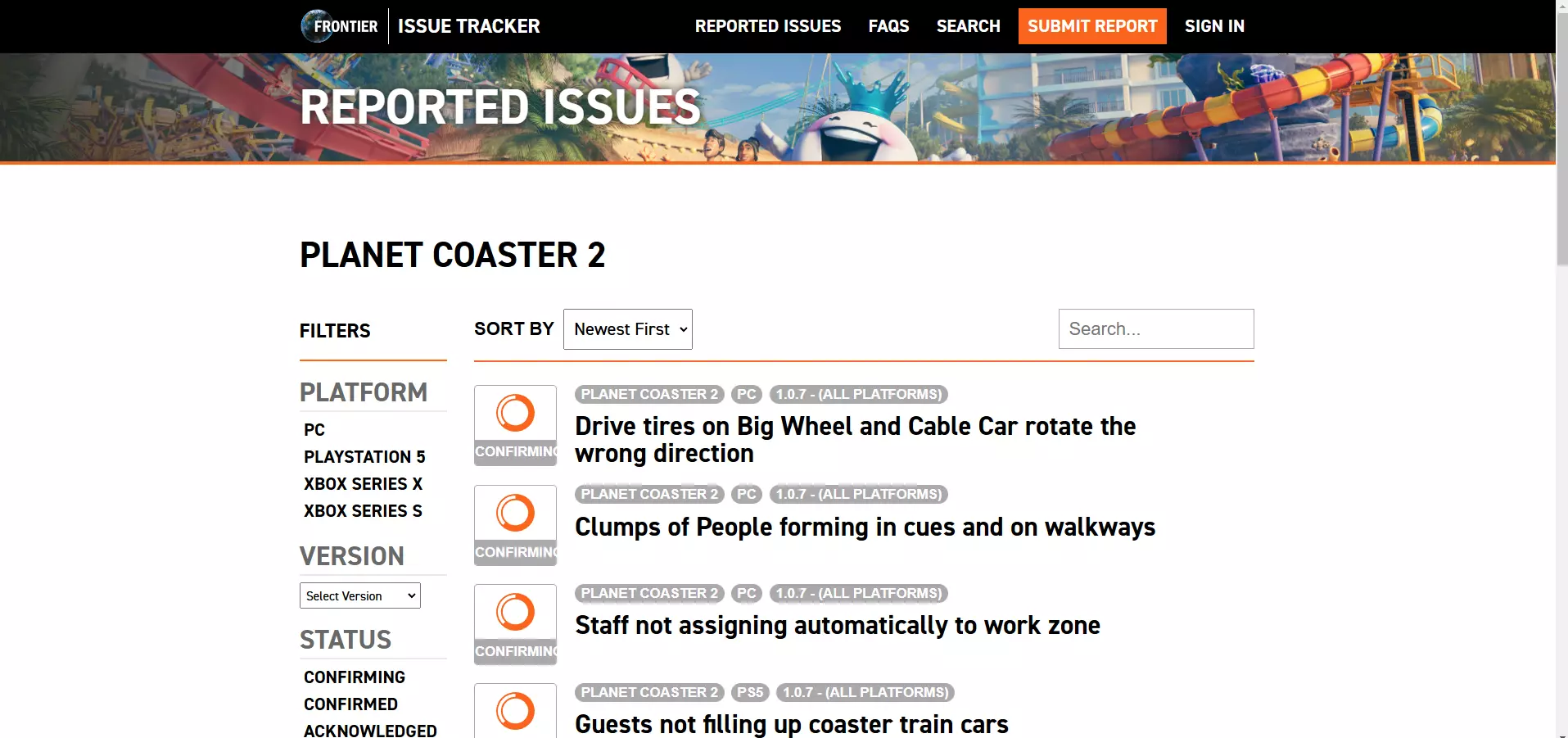Screen dimensions: 1568x738
Task: Click Planet Coaster 2 tag on Guests issue
Action: [x=649, y=692]
